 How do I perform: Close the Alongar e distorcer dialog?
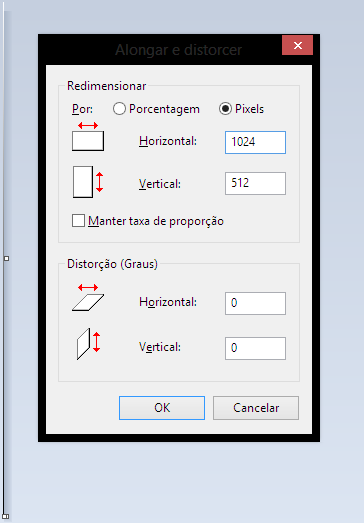[x=297, y=45]
